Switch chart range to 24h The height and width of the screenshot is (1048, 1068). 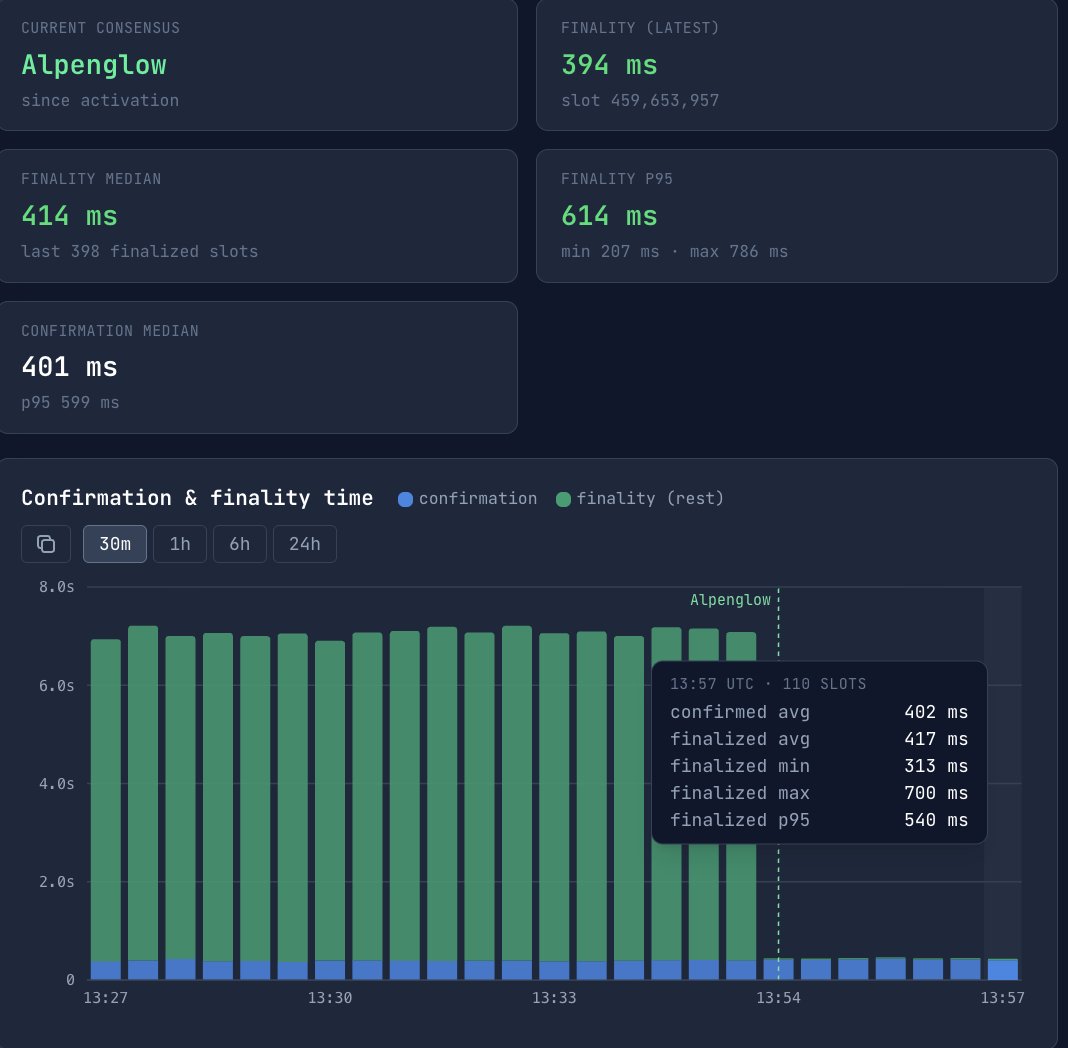(x=304, y=544)
